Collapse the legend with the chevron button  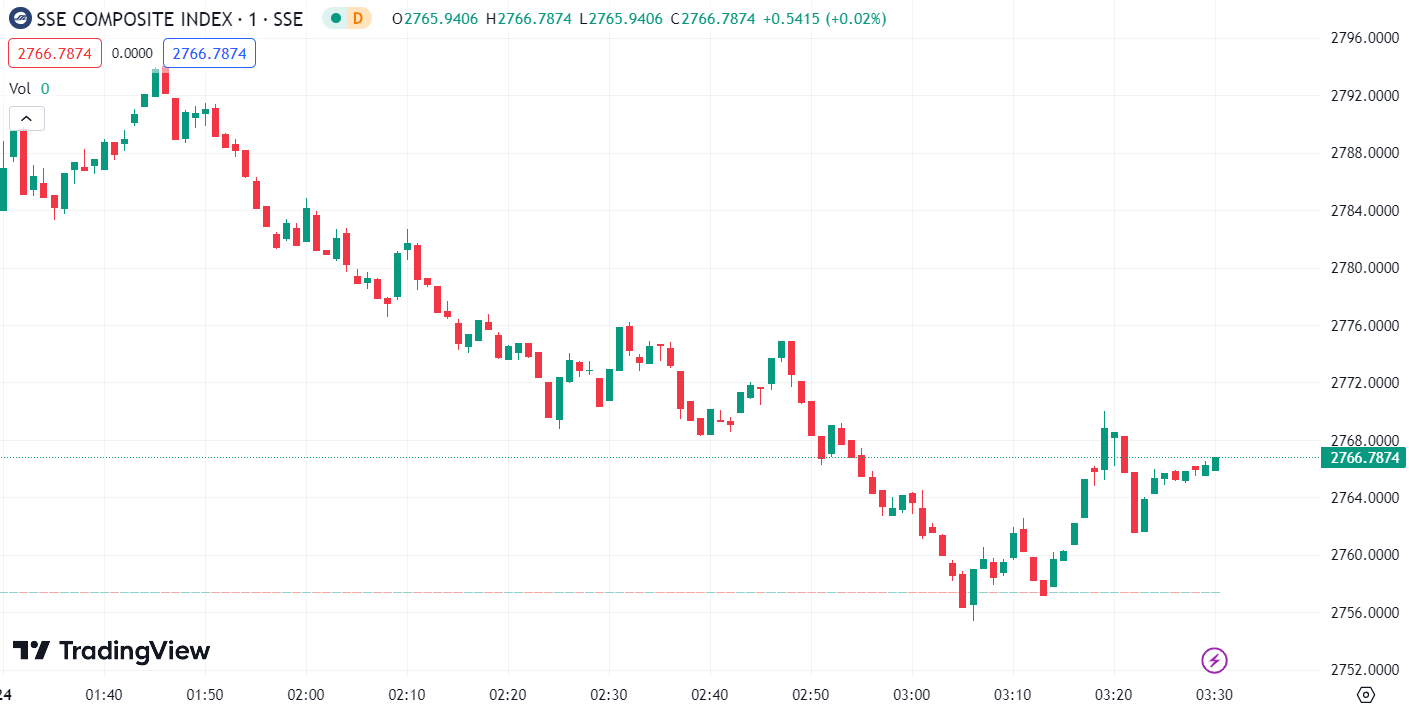pyautogui.click(x=26, y=119)
